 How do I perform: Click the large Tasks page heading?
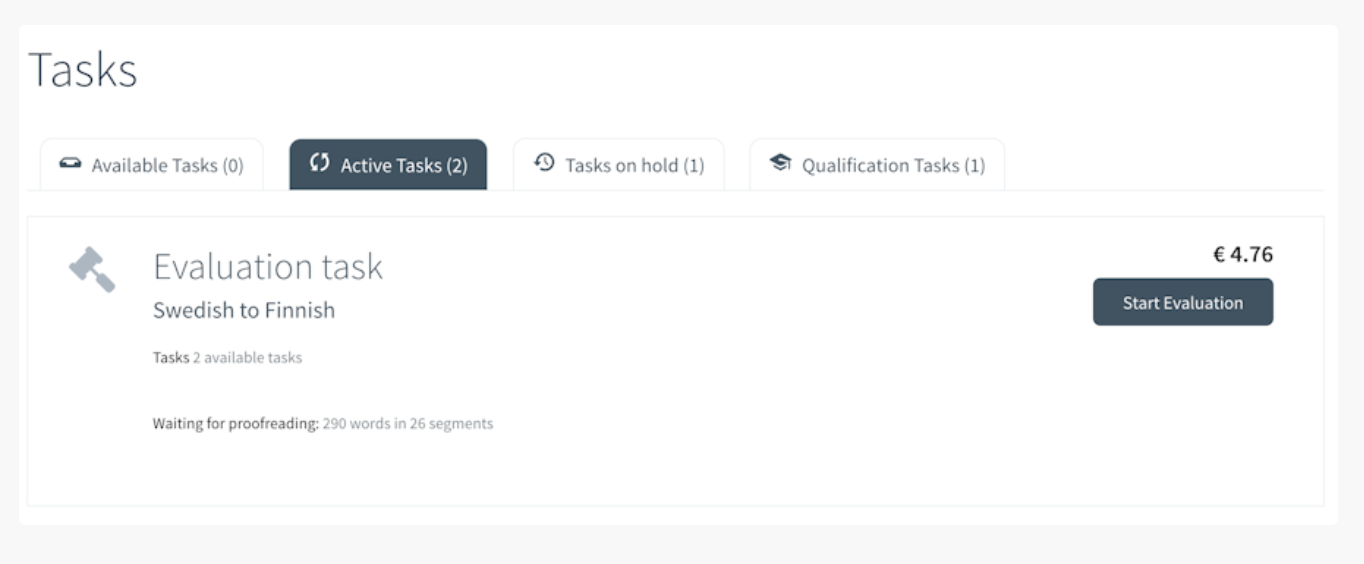[x=83, y=70]
